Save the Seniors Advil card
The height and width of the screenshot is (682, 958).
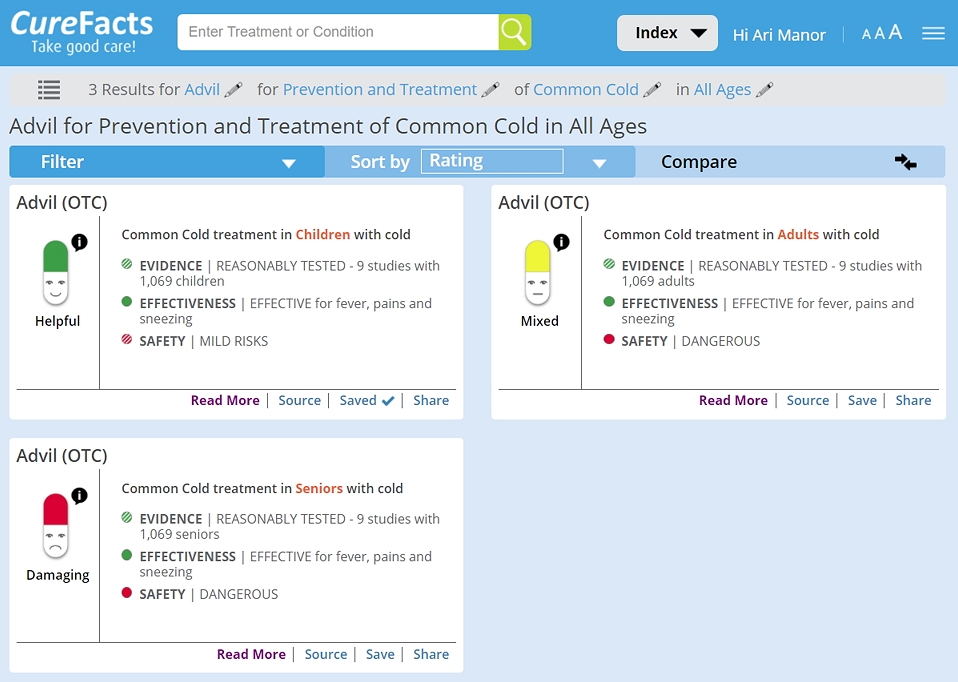380,654
